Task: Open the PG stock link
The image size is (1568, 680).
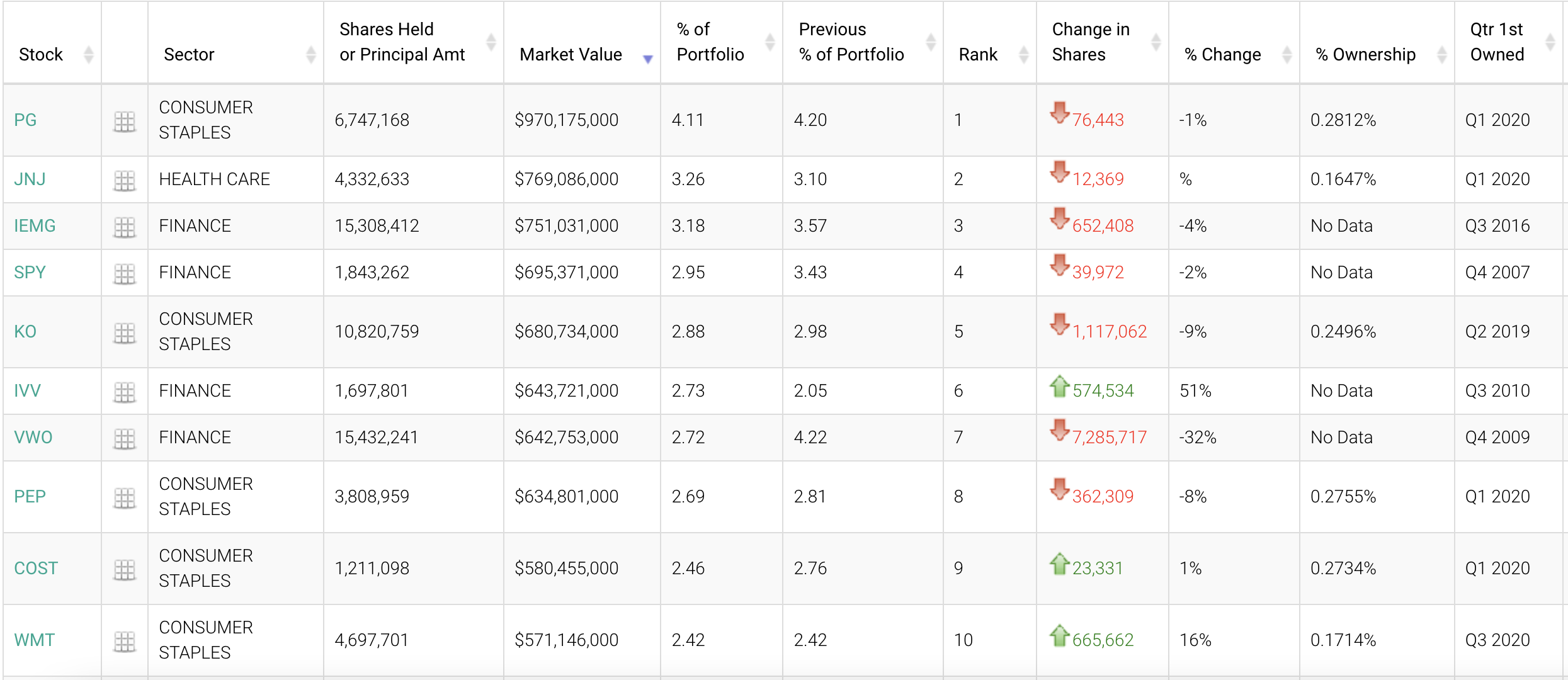Action: [x=25, y=120]
